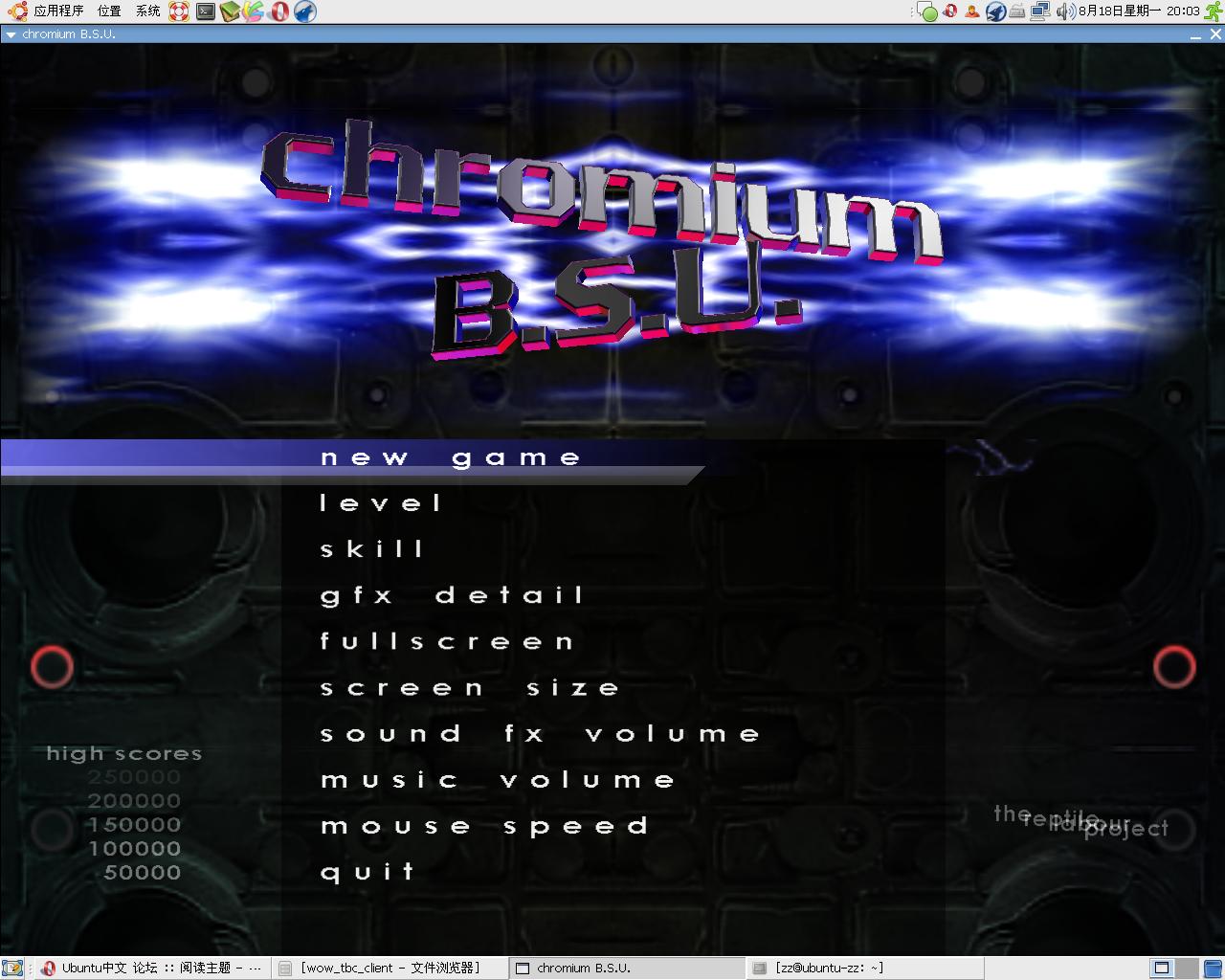The height and width of the screenshot is (980, 1225).
Task: Open the 系统 system menu
Action: [148, 11]
